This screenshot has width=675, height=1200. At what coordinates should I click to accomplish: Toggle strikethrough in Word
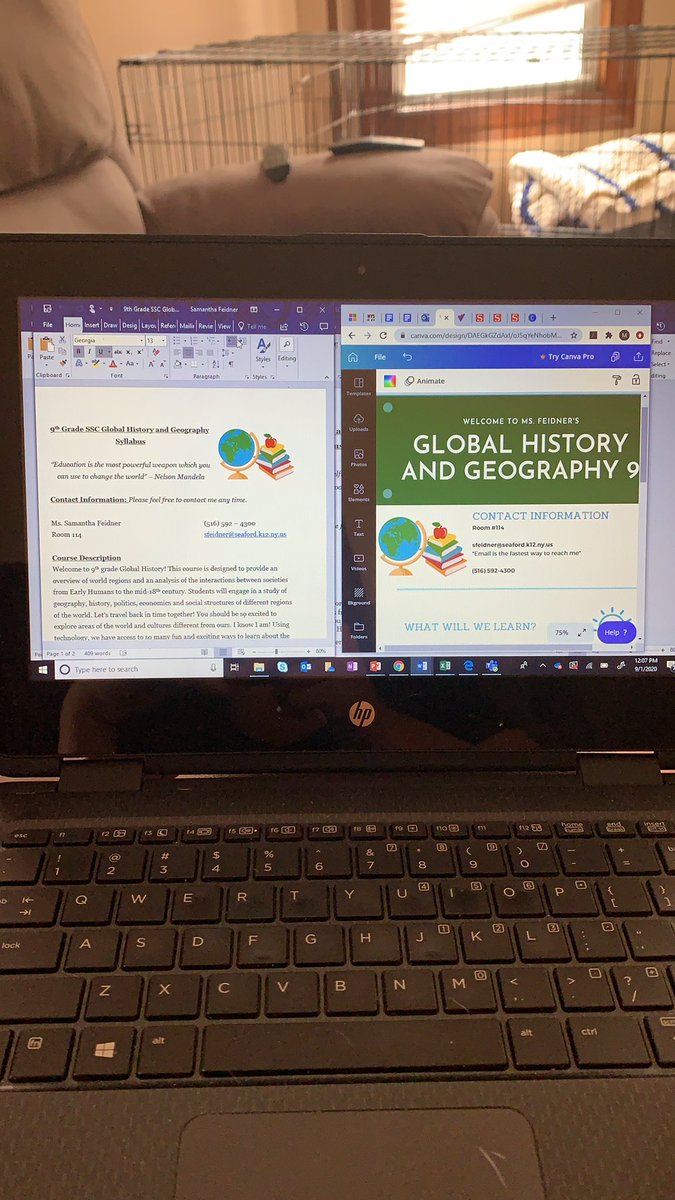click(x=116, y=352)
